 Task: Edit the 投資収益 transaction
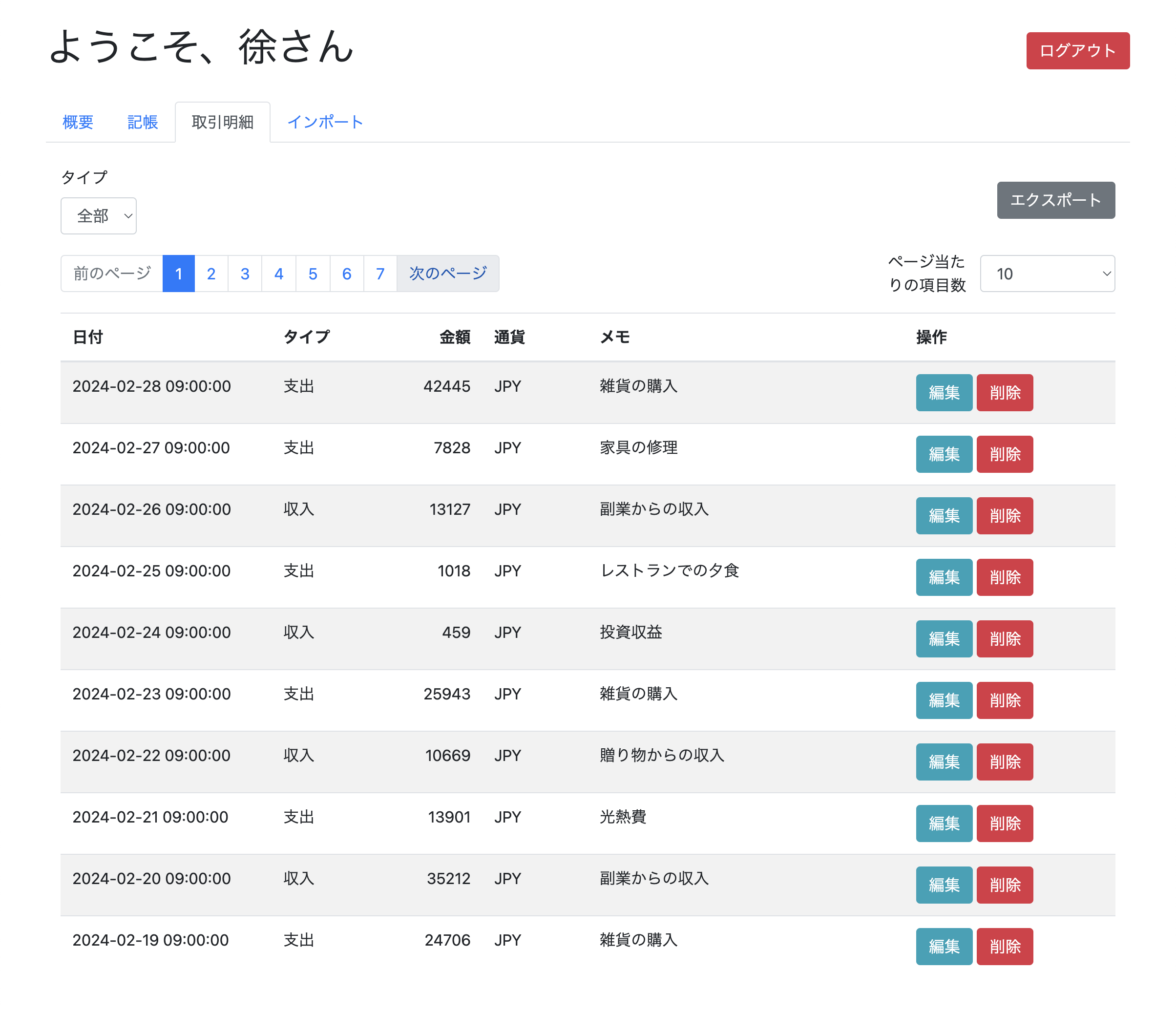(944, 639)
